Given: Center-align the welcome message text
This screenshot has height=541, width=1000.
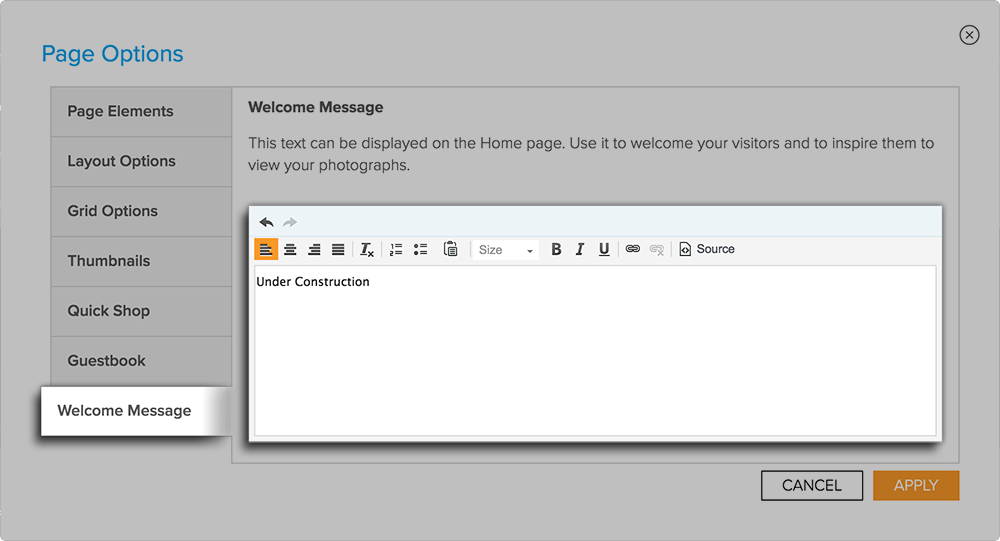Looking at the screenshot, I should click(x=290, y=249).
